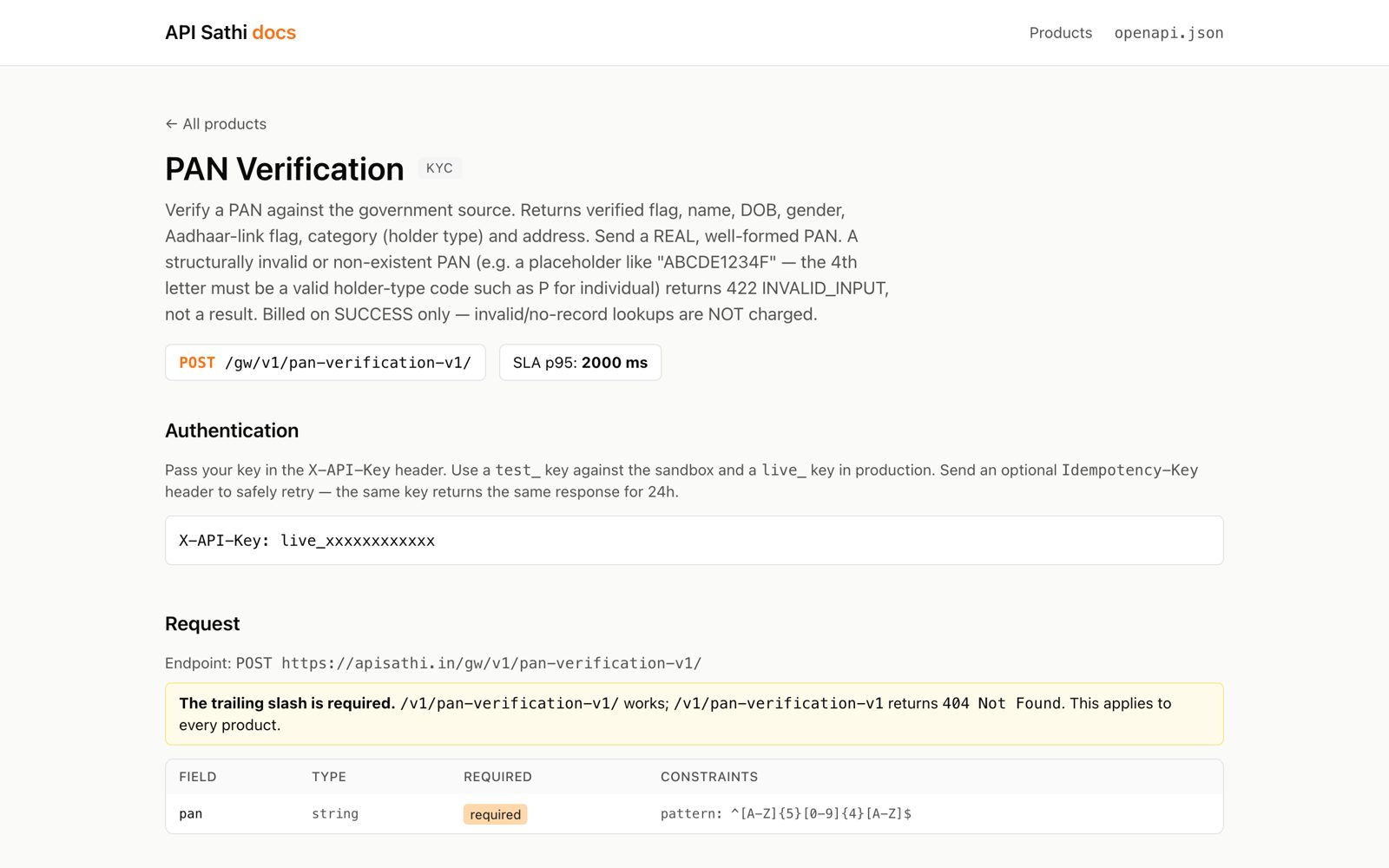This screenshot has height=868, width=1389.
Task: Click the KYC category badge
Action: pyautogui.click(x=439, y=168)
